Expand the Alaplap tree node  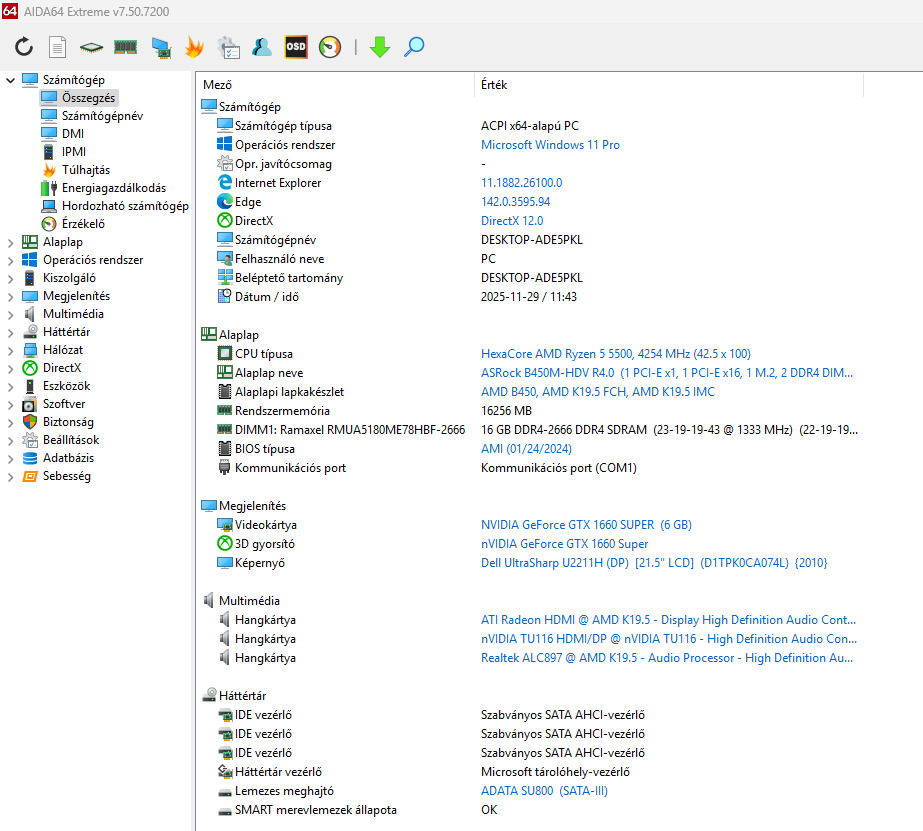[10, 242]
